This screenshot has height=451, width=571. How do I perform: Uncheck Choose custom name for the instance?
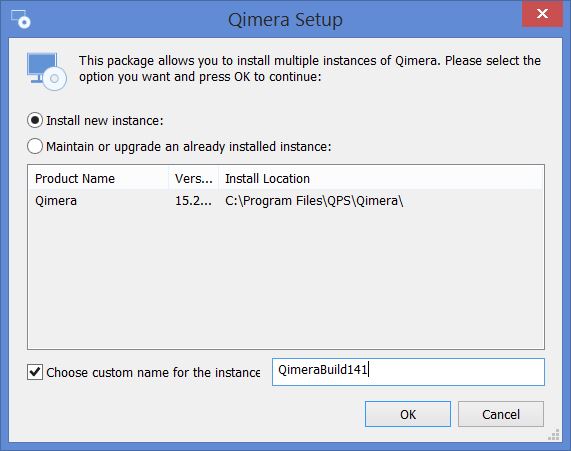tap(35, 372)
